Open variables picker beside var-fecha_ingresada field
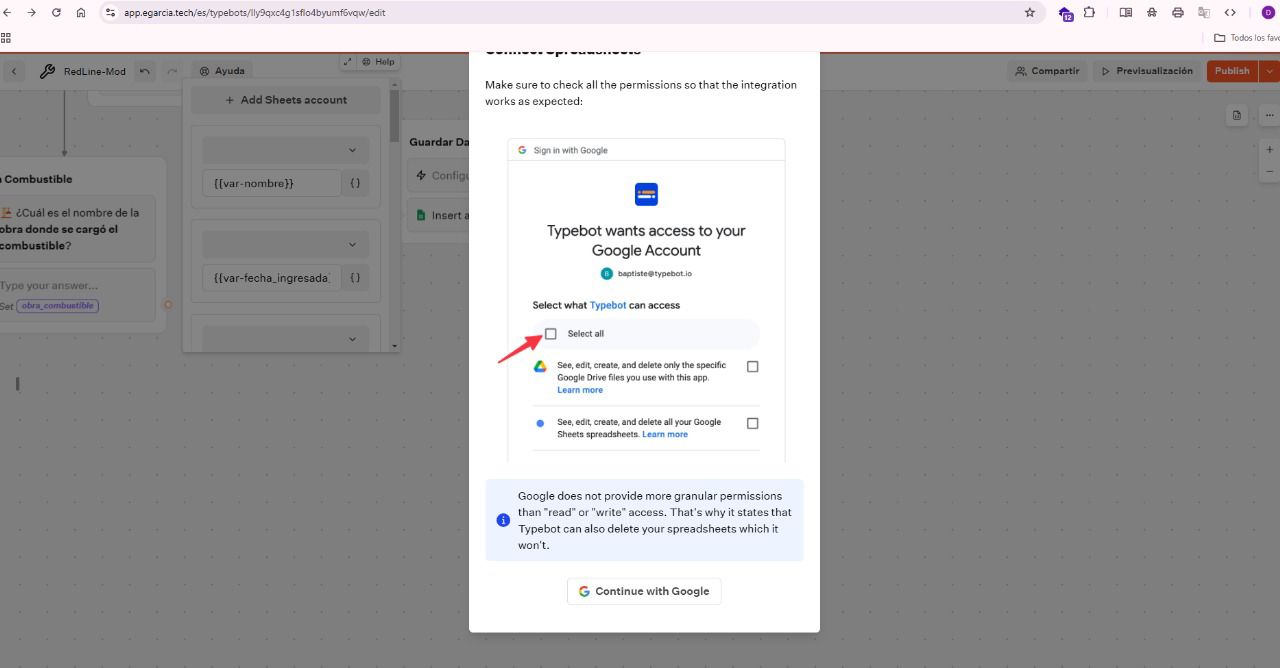 355,277
